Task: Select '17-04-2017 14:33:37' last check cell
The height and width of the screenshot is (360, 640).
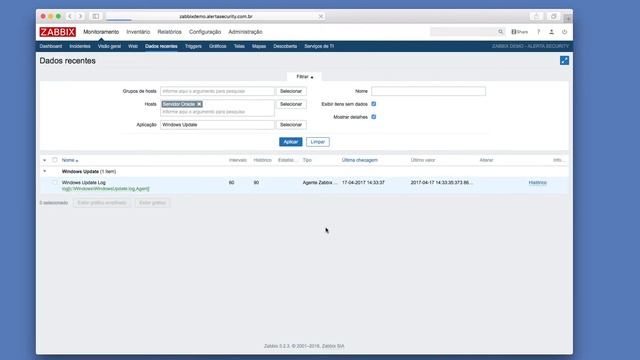Action: coord(363,182)
